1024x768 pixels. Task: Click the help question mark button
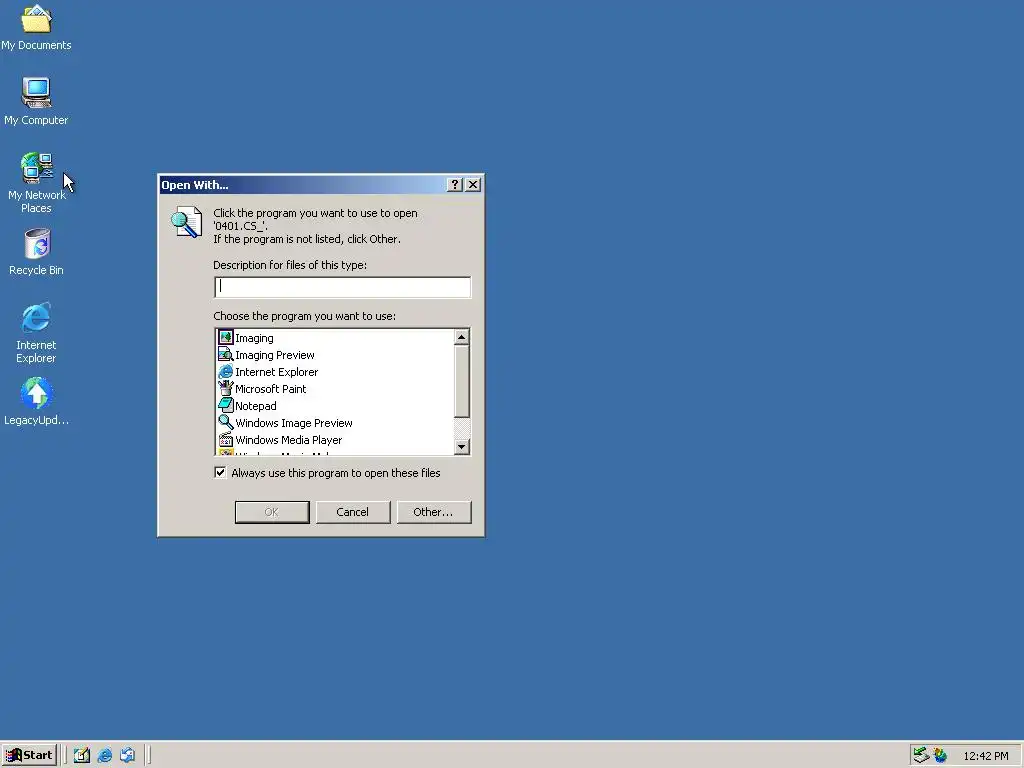pos(455,185)
